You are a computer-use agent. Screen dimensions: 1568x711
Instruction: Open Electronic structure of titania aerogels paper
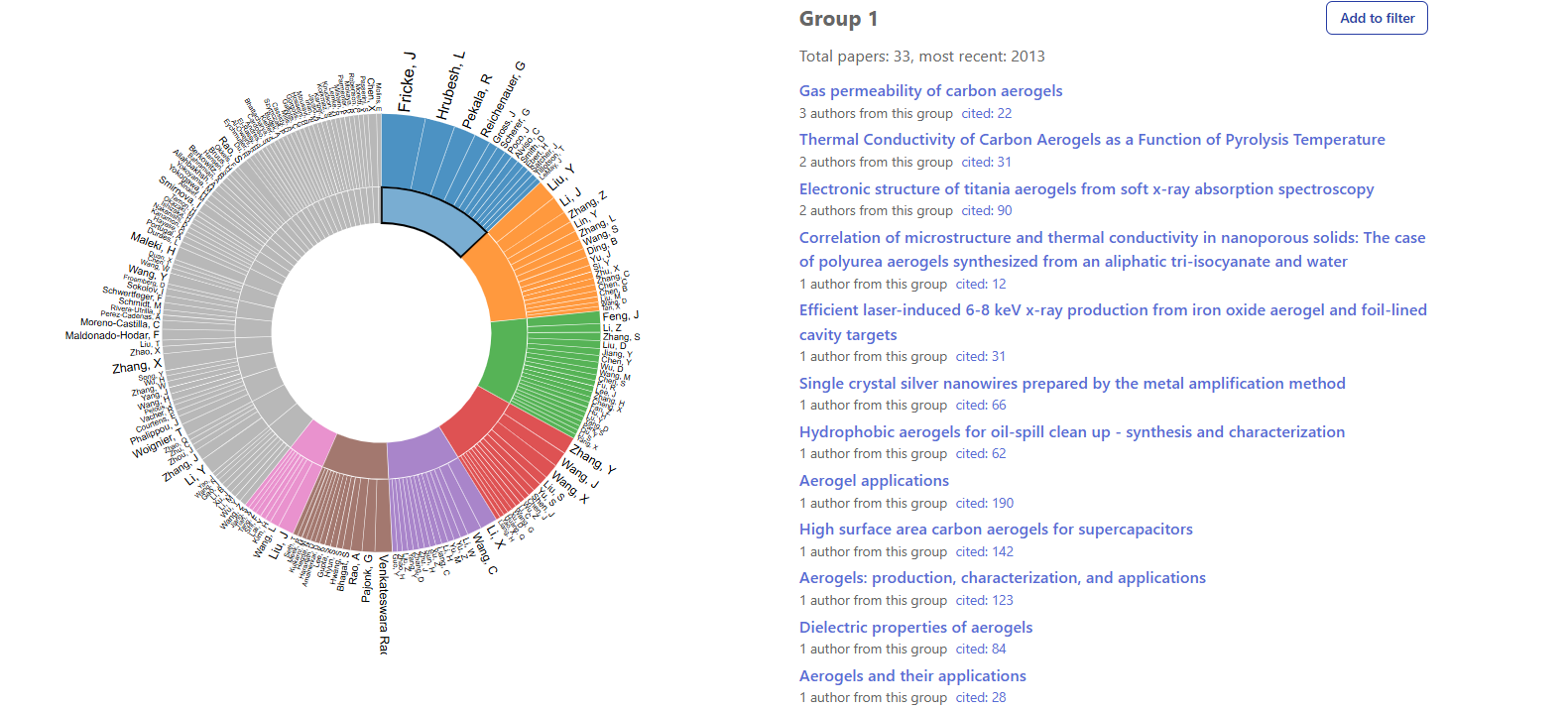pos(1086,189)
